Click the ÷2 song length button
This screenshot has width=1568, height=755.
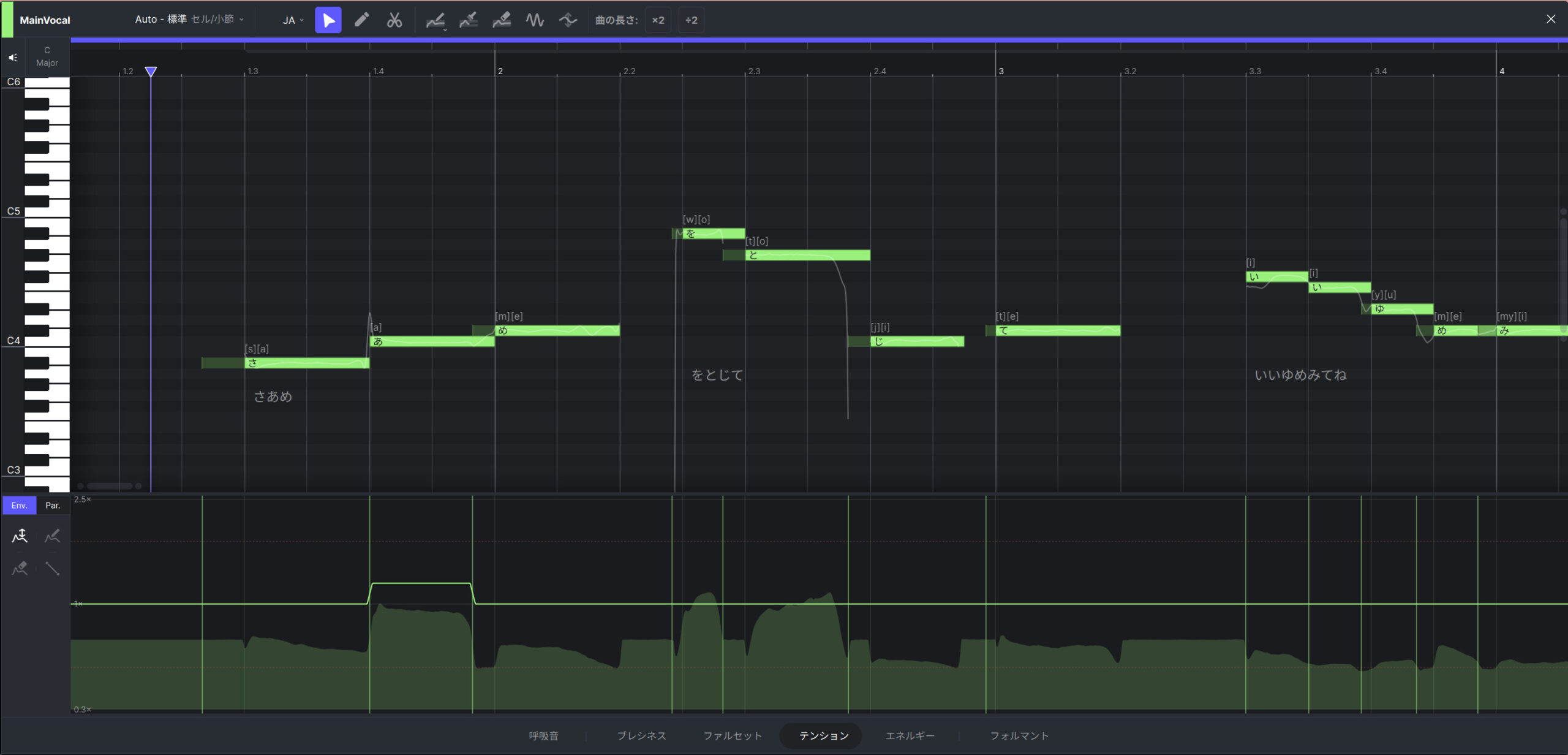pos(691,20)
